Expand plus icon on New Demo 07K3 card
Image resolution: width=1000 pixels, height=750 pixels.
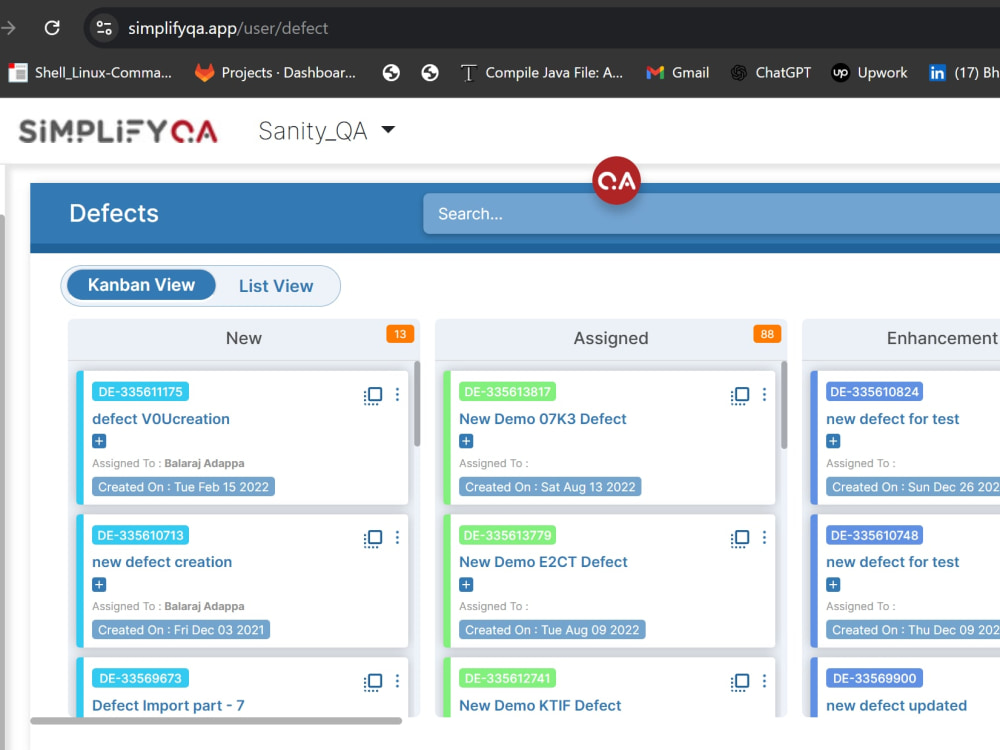(x=466, y=441)
